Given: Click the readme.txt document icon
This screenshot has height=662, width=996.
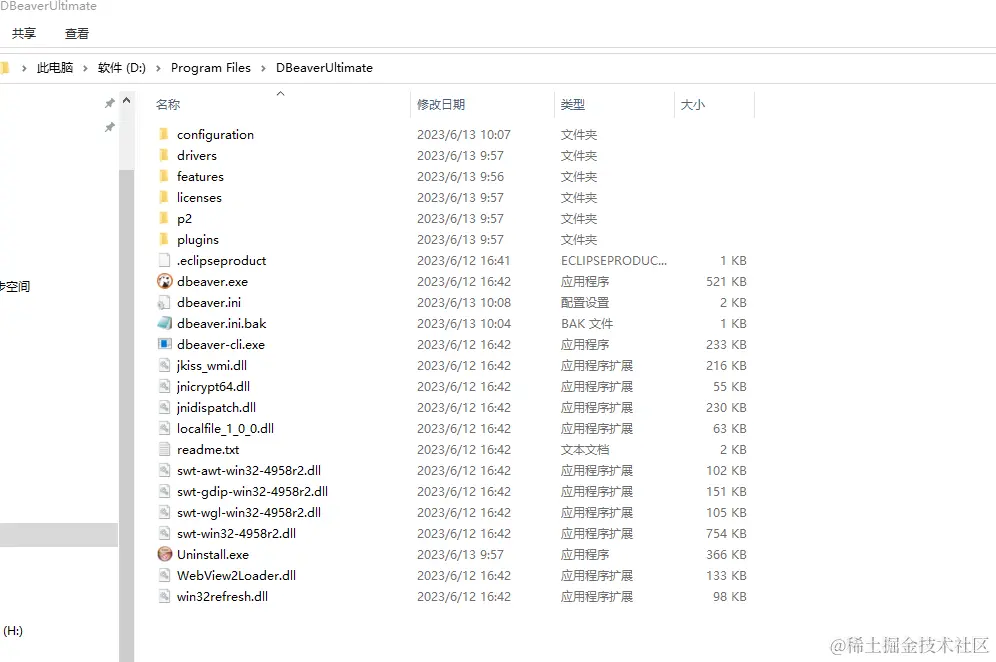Looking at the screenshot, I should point(165,449).
